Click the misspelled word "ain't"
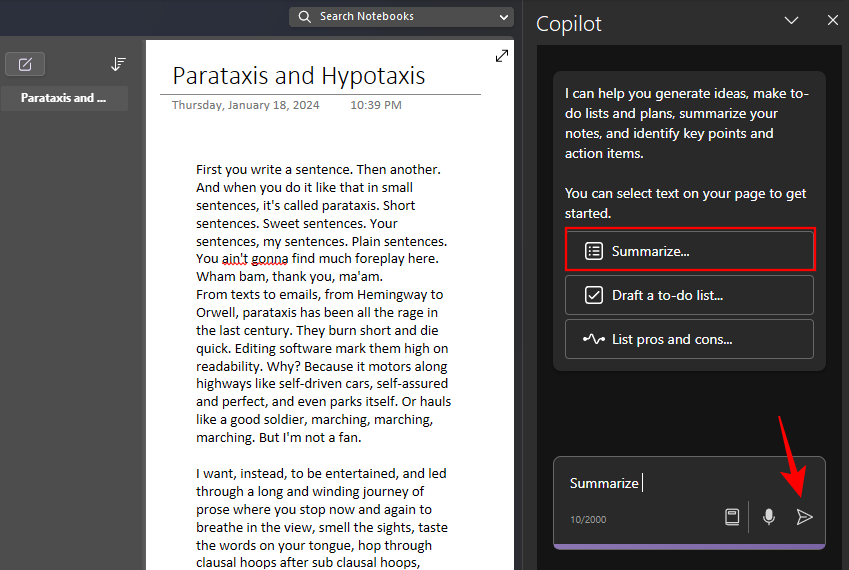849x570 pixels. [x=235, y=259]
